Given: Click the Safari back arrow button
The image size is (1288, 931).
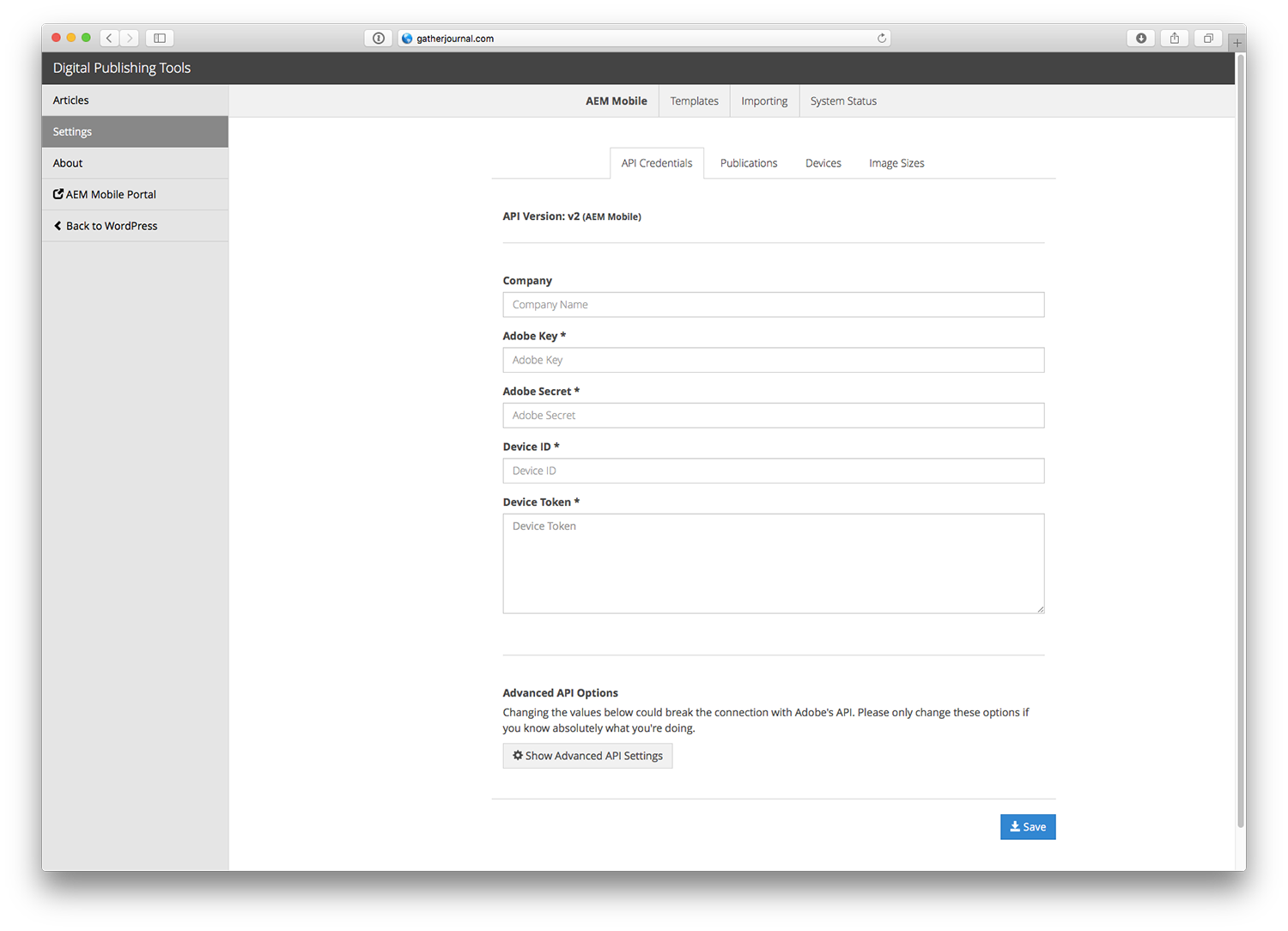Looking at the screenshot, I should pos(109,38).
